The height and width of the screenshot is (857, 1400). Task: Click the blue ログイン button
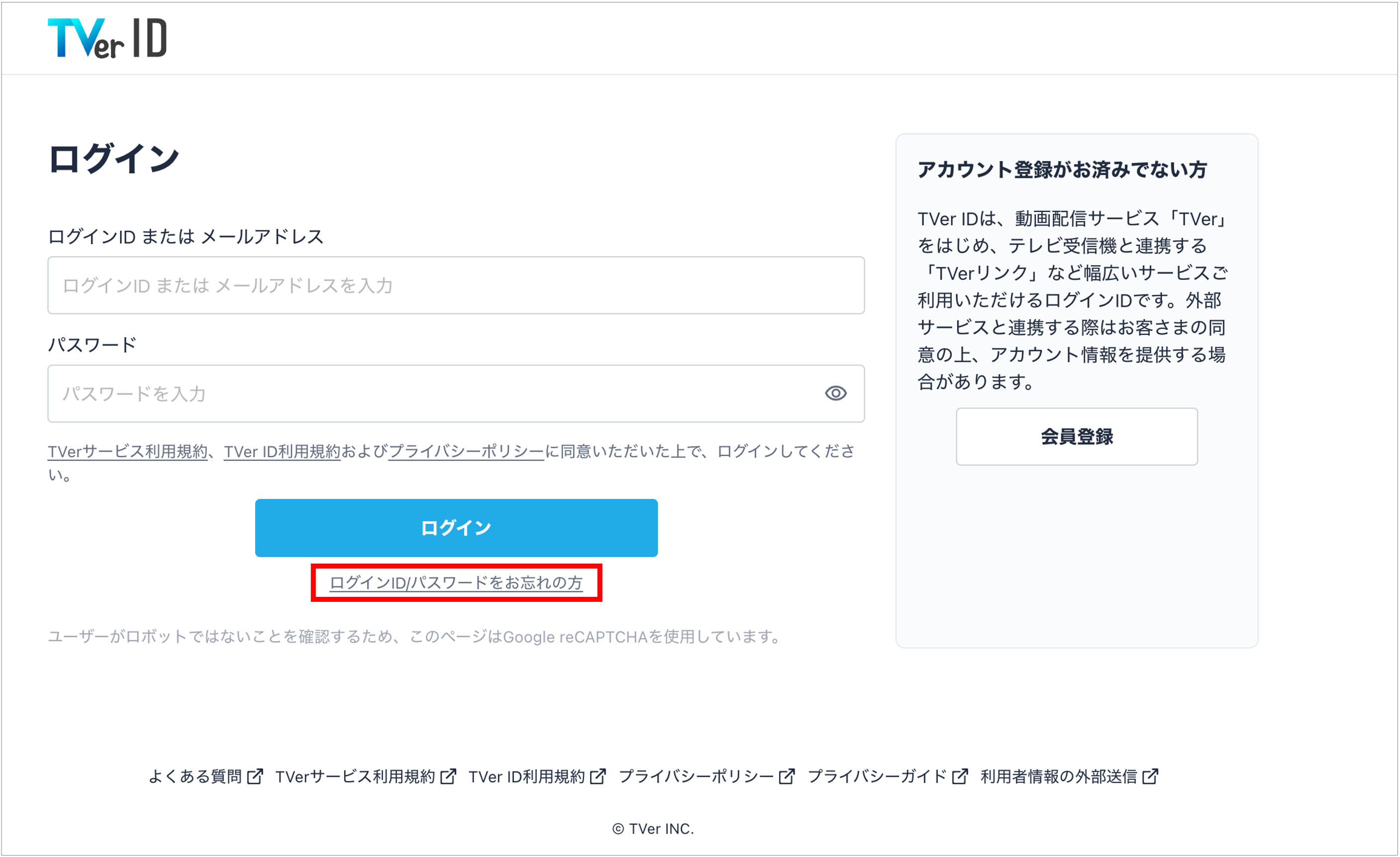(x=456, y=528)
